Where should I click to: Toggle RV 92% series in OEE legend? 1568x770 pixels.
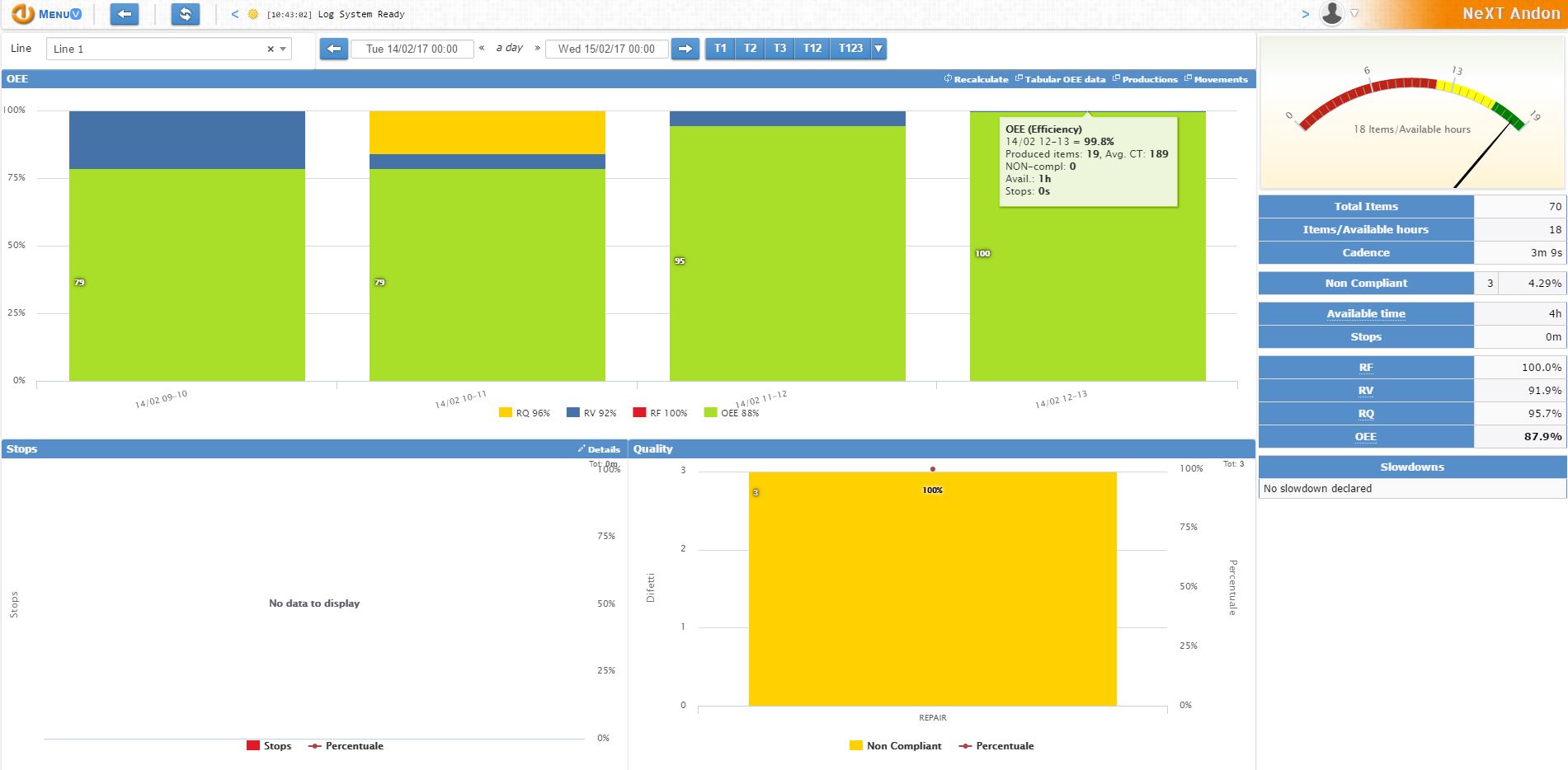(591, 413)
